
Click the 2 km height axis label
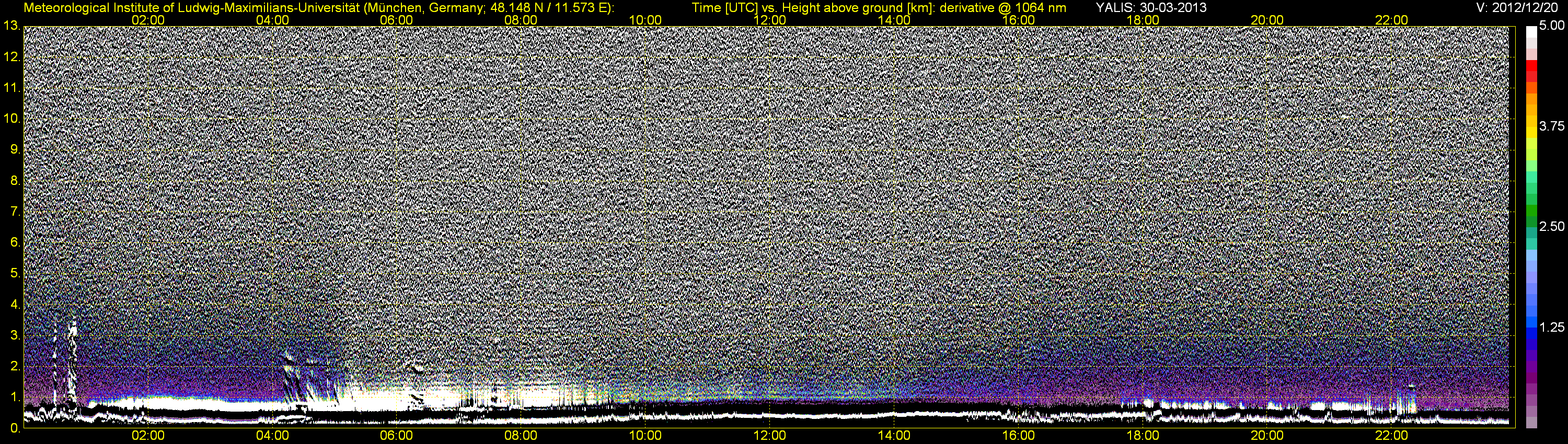[15, 366]
